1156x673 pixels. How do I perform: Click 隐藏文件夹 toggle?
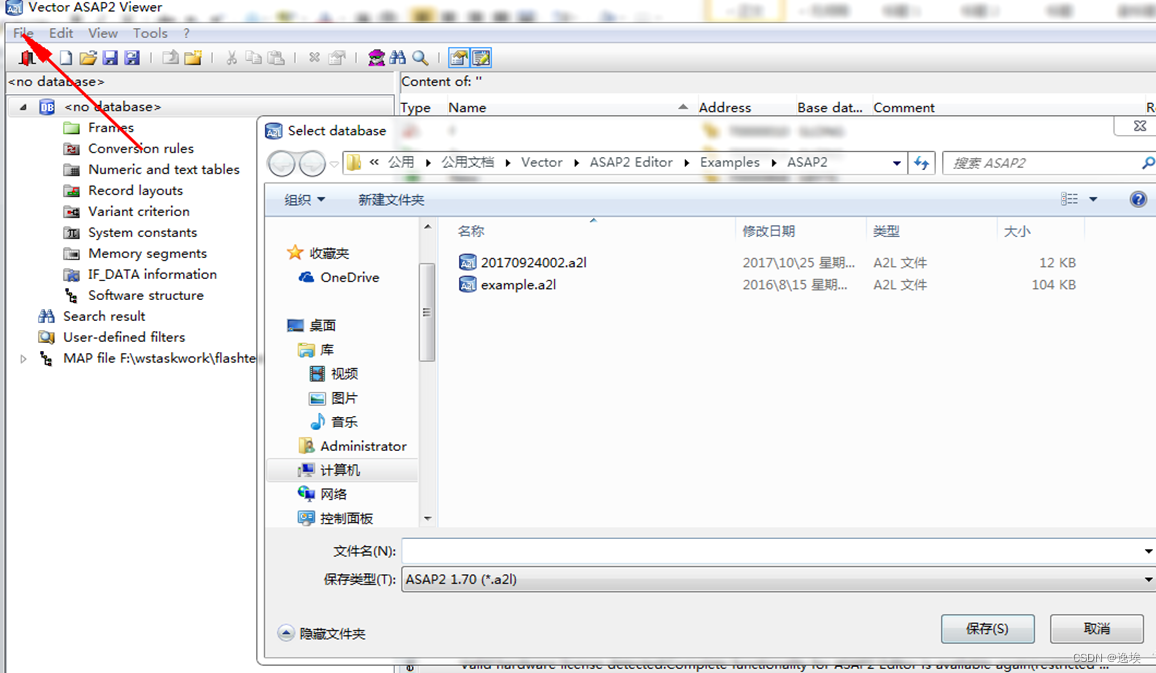pyautogui.click(x=321, y=634)
